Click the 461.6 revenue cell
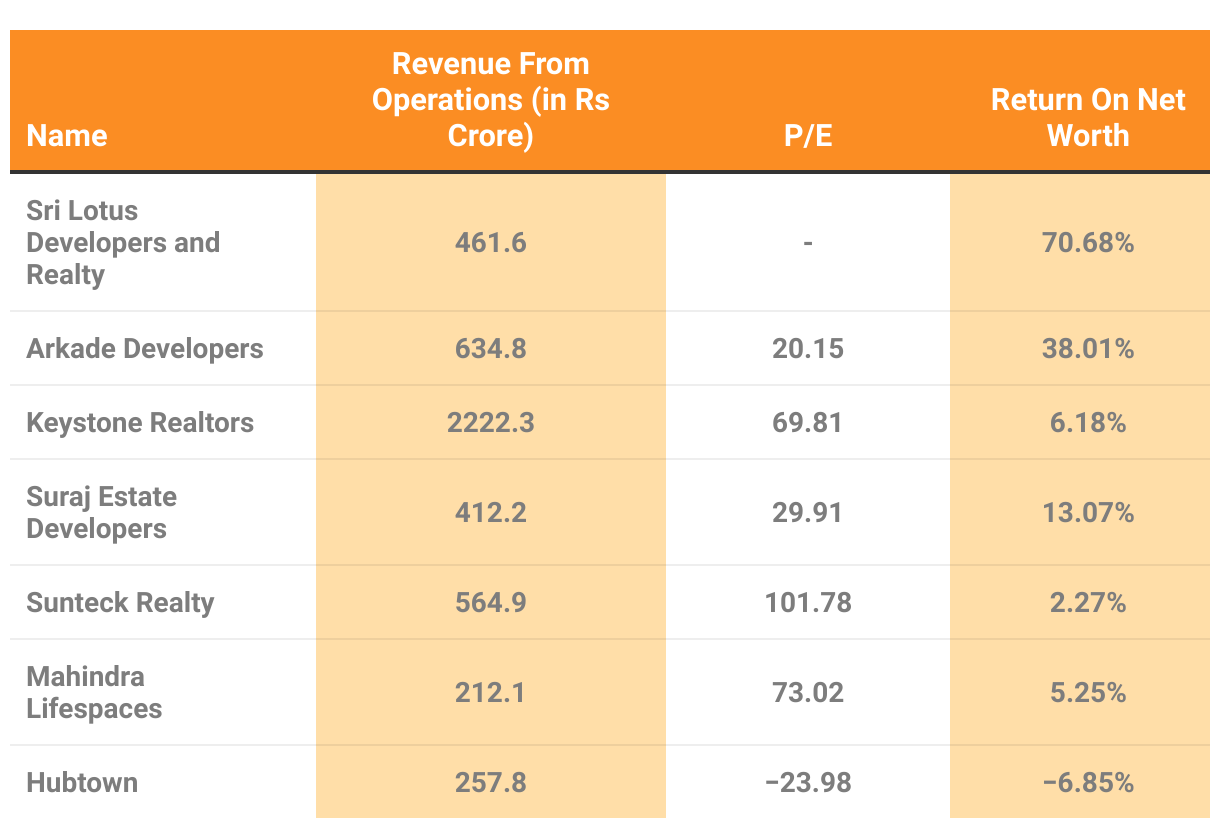 [x=490, y=242]
